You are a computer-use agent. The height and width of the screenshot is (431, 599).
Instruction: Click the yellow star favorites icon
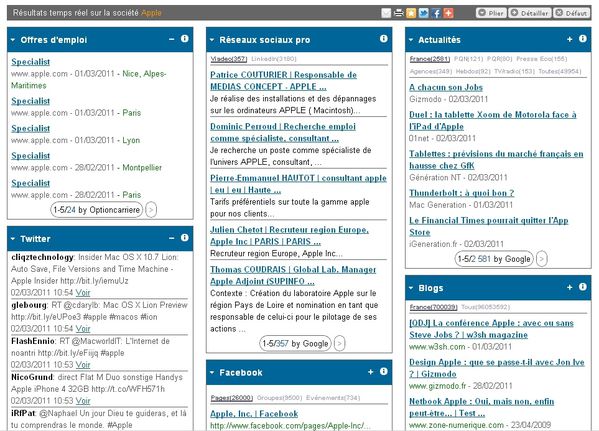coord(411,13)
